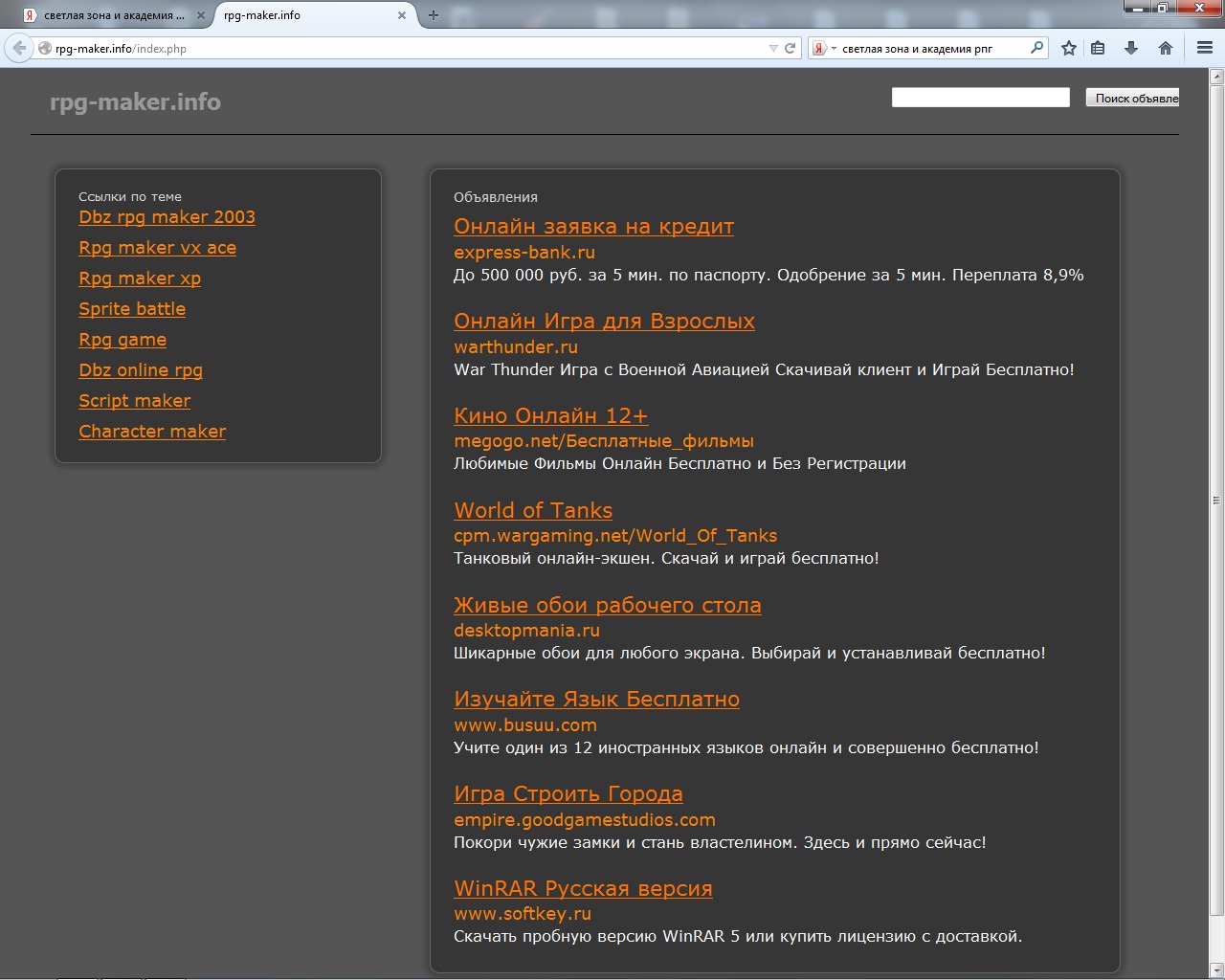Close the rpg-maker.info tab

pyautogui.click(x=402, y=15)
